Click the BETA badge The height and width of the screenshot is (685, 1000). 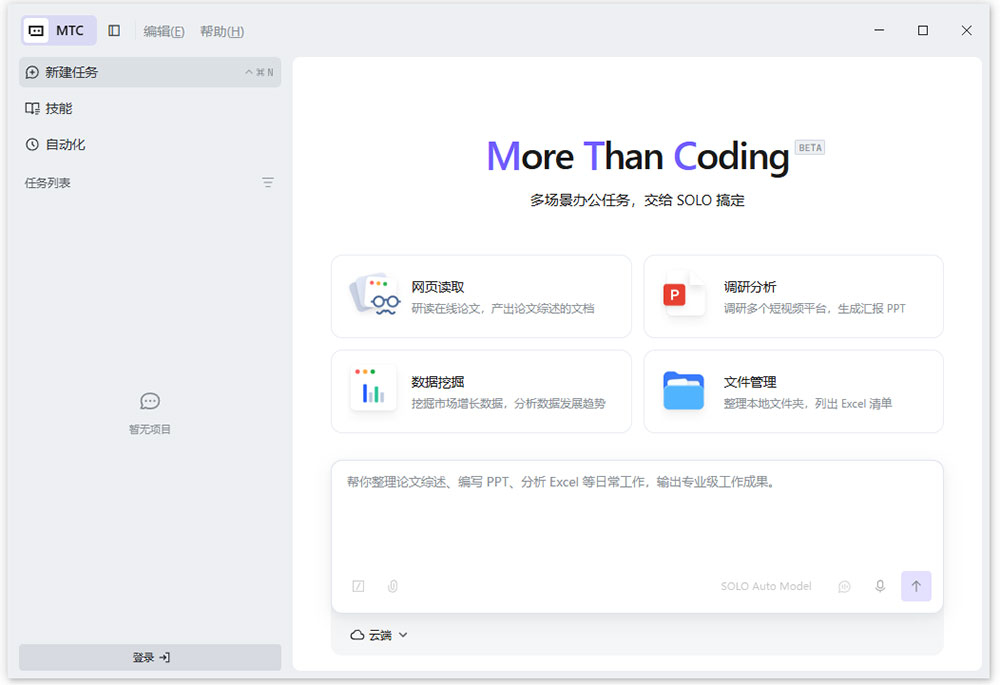click(x=810, y=147)
